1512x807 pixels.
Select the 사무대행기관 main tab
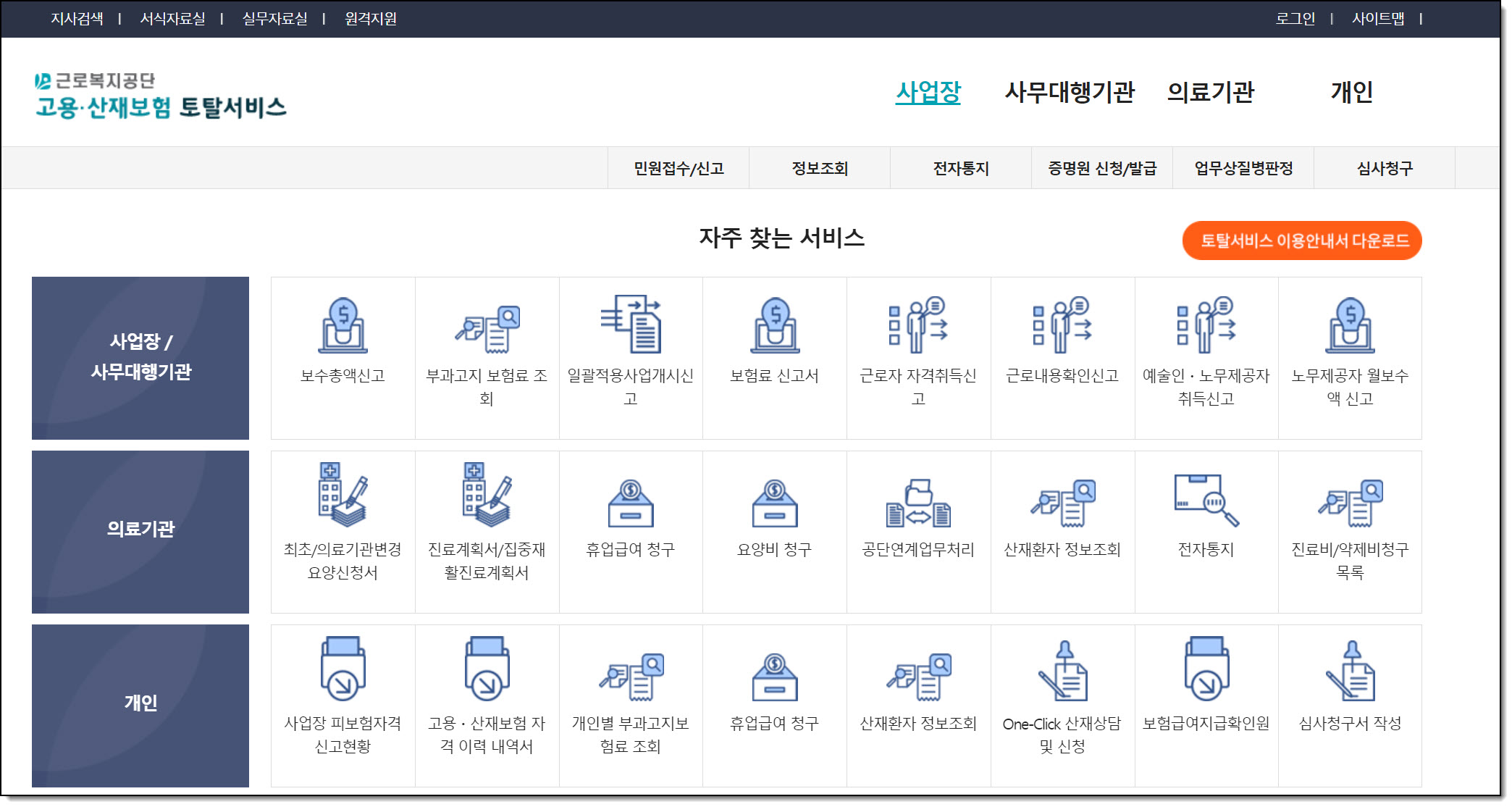pos(1070,92)
